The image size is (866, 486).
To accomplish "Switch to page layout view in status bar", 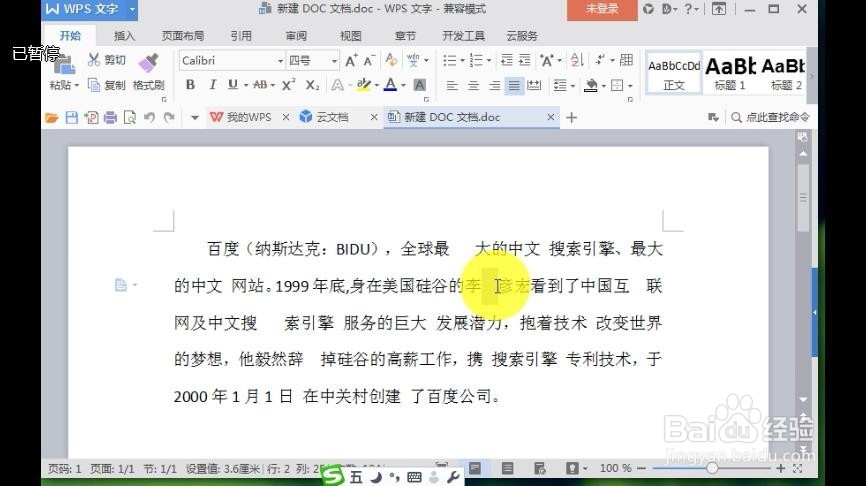I will tap(474, 468).
